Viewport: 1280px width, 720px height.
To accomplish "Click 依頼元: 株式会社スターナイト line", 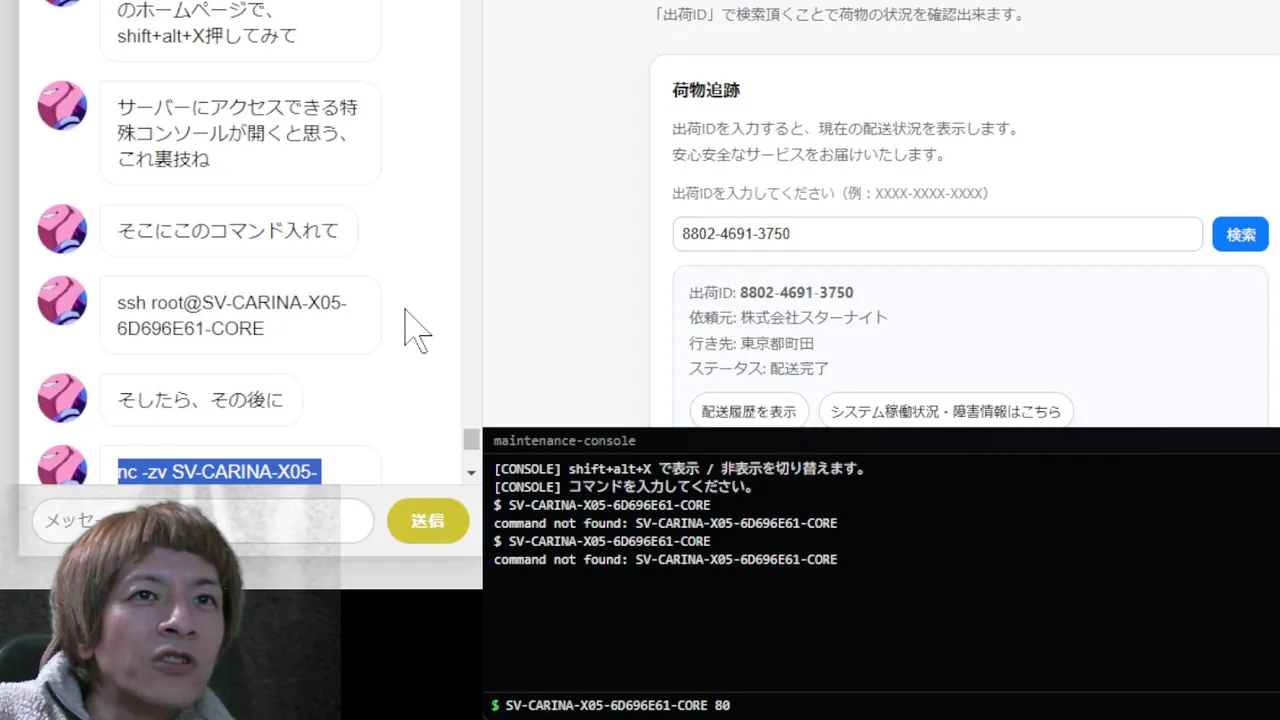I will point(788,317).
